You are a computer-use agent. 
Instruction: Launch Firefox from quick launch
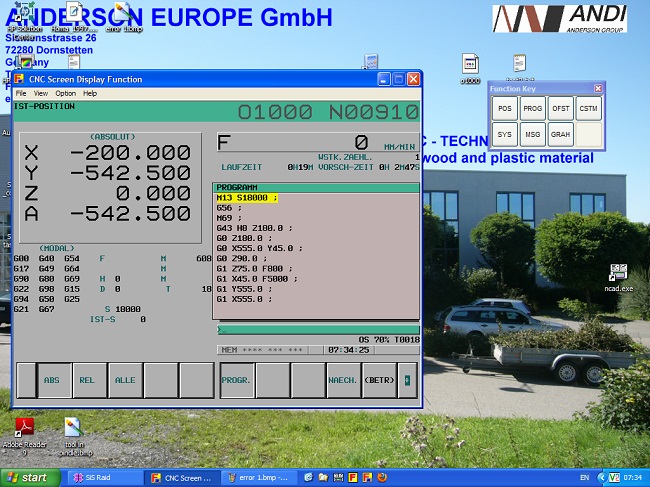[382, 477]
